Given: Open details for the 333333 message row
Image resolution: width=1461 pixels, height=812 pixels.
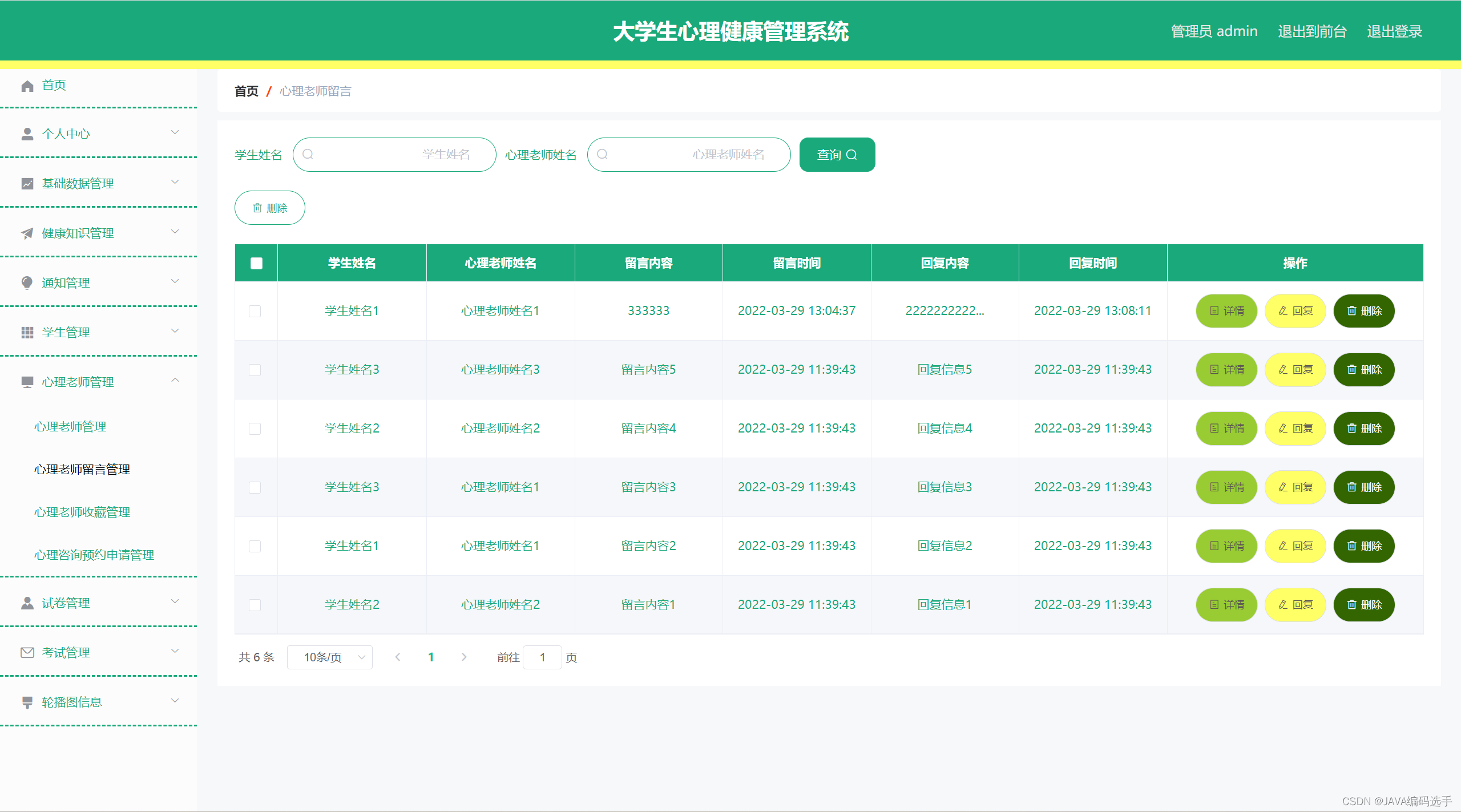Looking at the screenshot, I should click(1226, 311).
